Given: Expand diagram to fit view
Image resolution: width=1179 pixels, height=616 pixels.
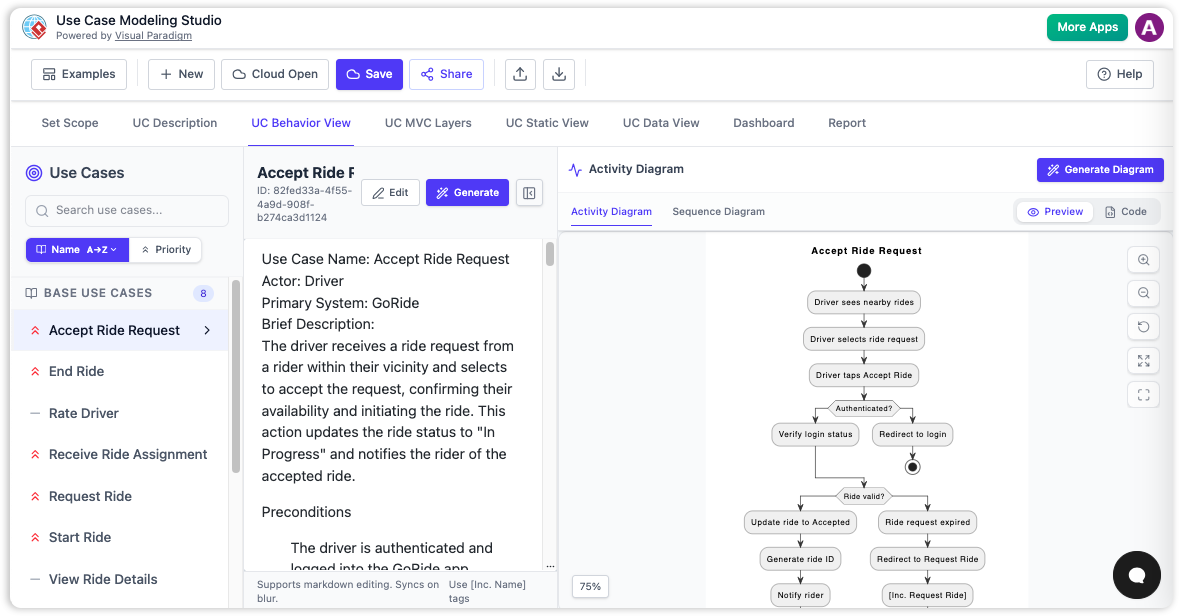Looking at the screenshot, I should (1143, 360).
